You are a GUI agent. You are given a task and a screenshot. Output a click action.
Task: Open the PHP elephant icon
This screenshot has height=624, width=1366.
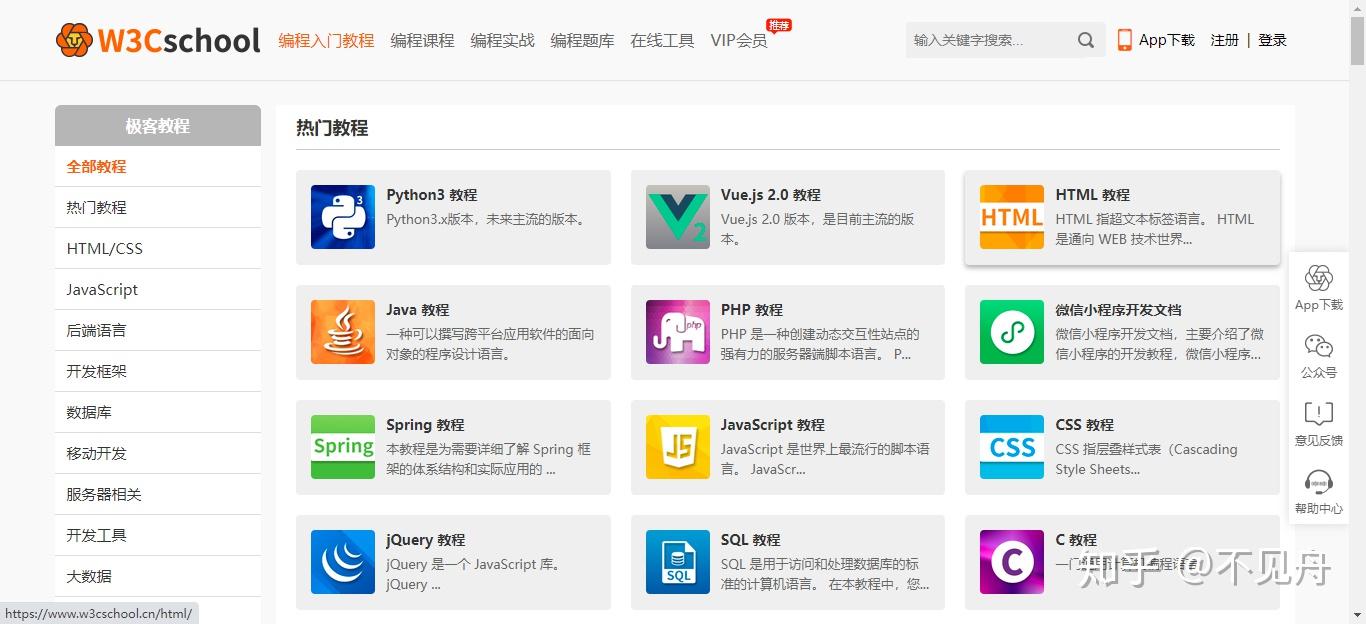pos(678,332)
